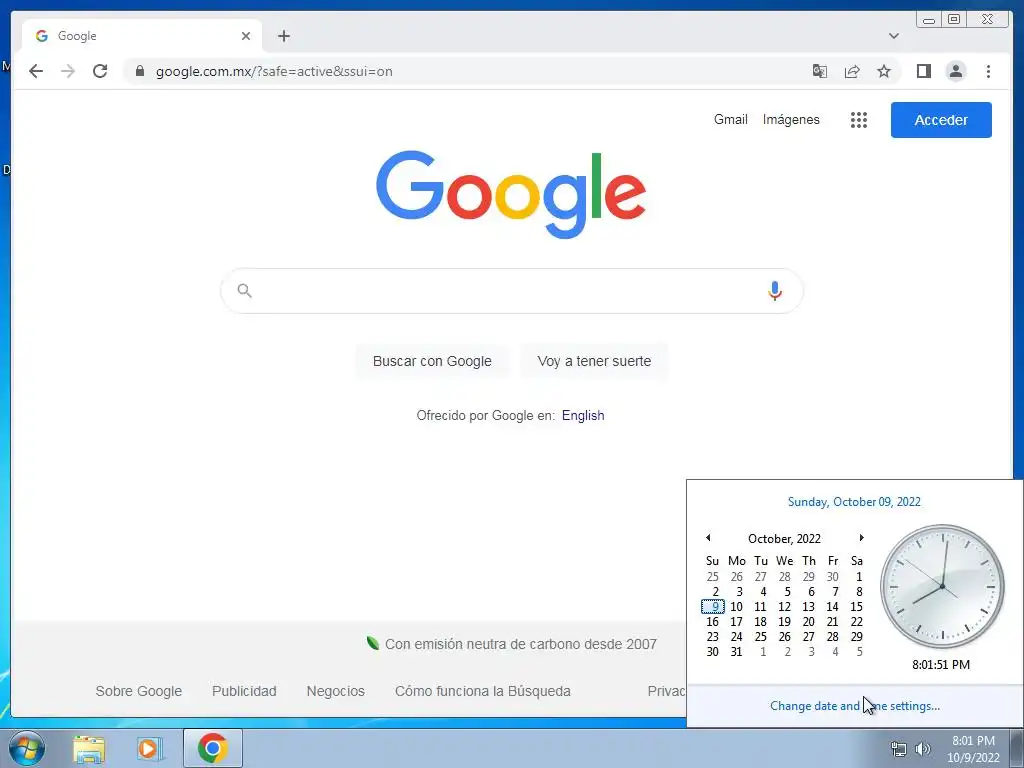Select the Google browser tab
Image resolution: width=1024 pixels, height=768 pixels.
point(142,36)
